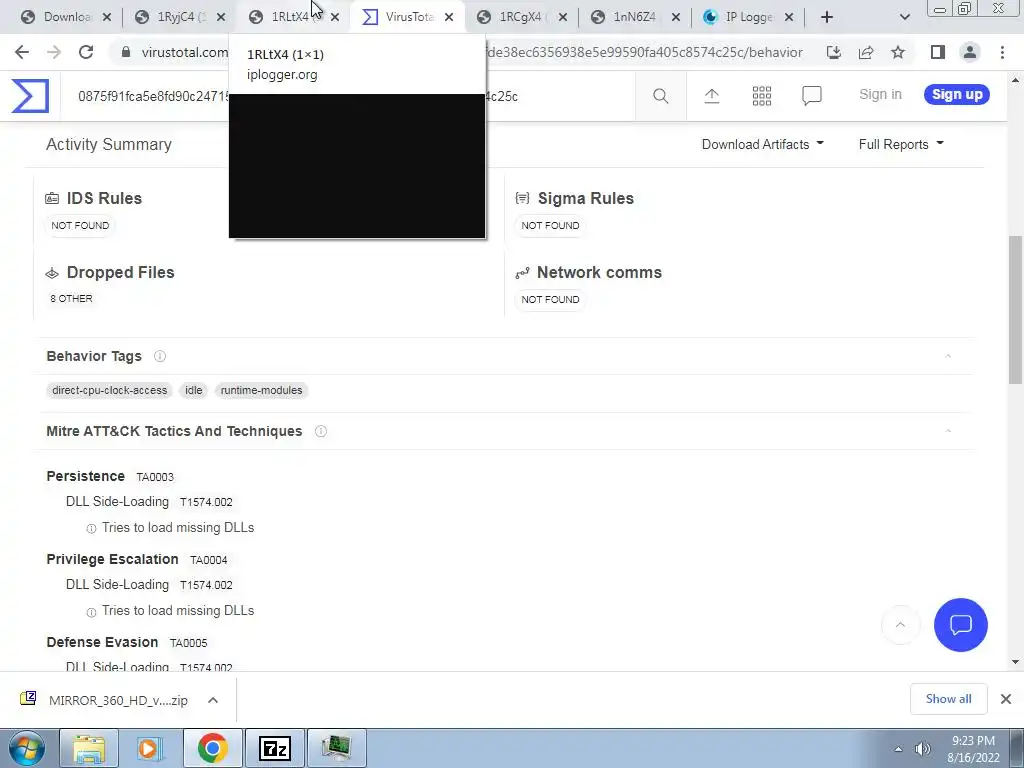Reload the page
The width and height of the screenshot is (1024, 768).
pyautogui.click(x=86, y=52)
